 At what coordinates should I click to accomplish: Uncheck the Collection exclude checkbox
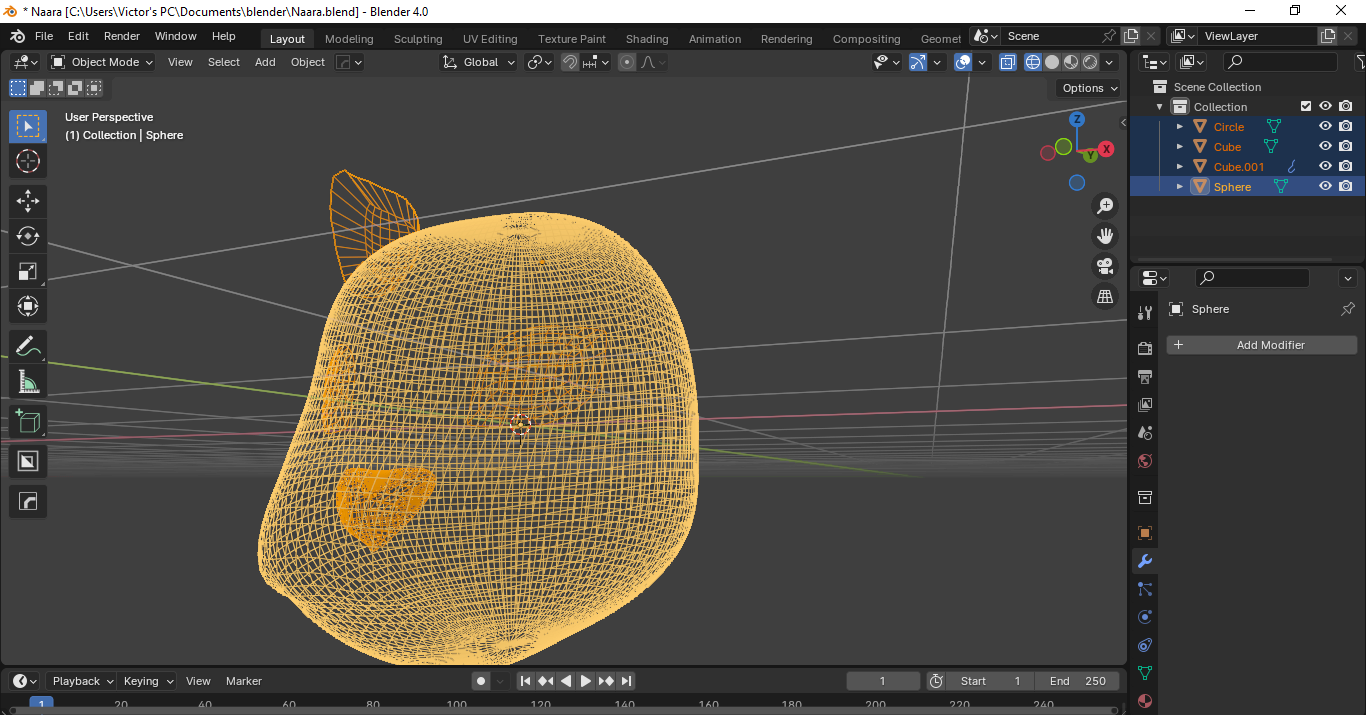click(x=1305, y=107)
